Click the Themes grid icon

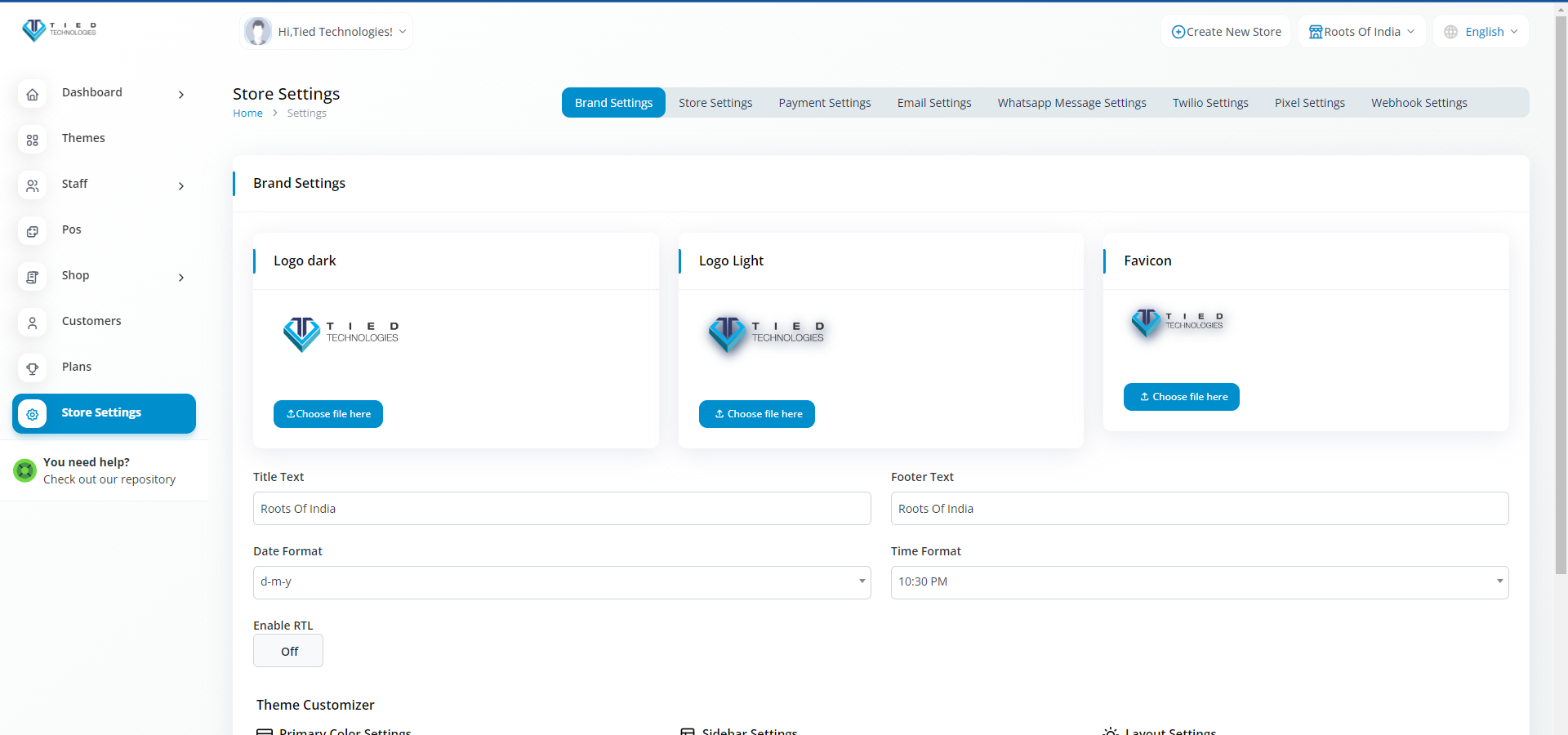point(33,140)
